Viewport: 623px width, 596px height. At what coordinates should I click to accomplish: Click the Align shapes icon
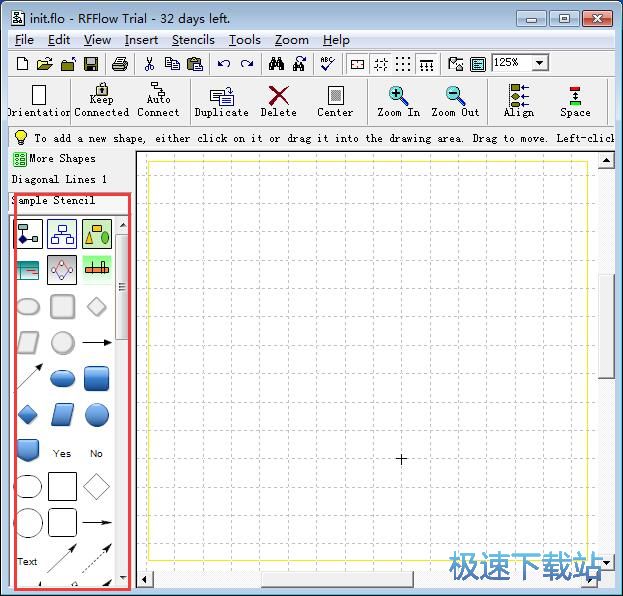coord(519,101)
